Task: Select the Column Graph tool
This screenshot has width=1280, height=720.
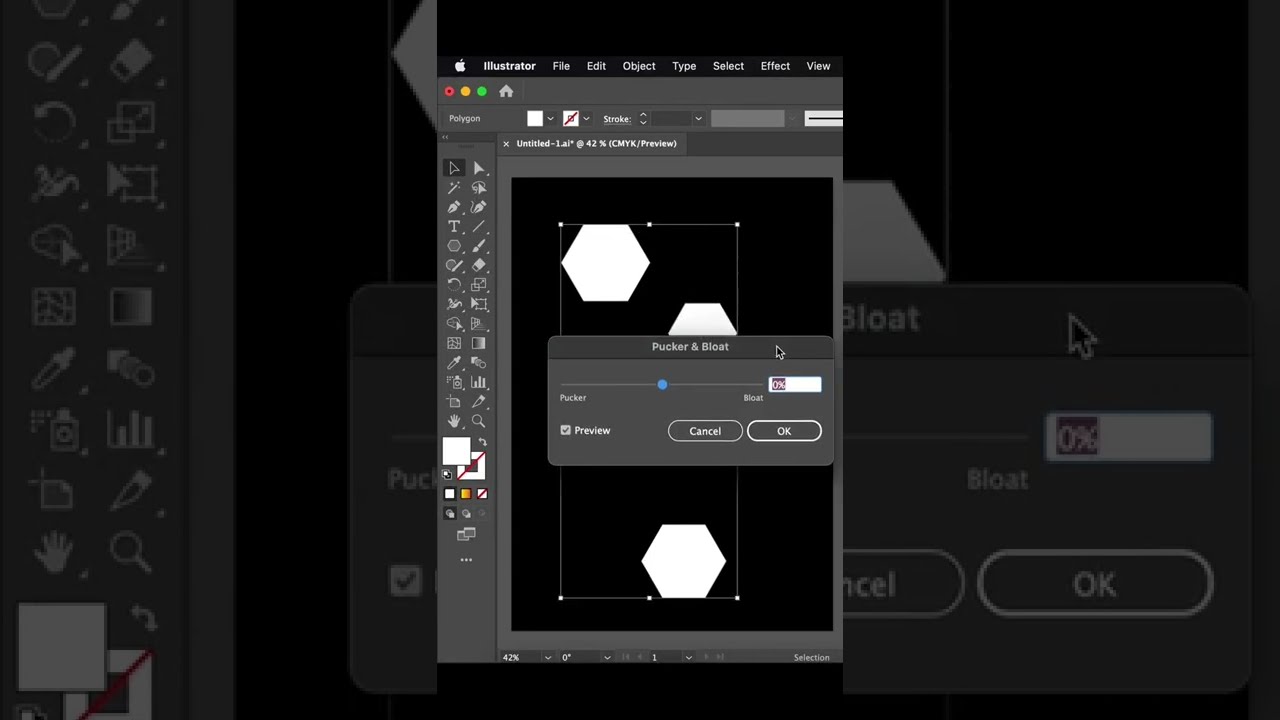Action: (479, 382)
